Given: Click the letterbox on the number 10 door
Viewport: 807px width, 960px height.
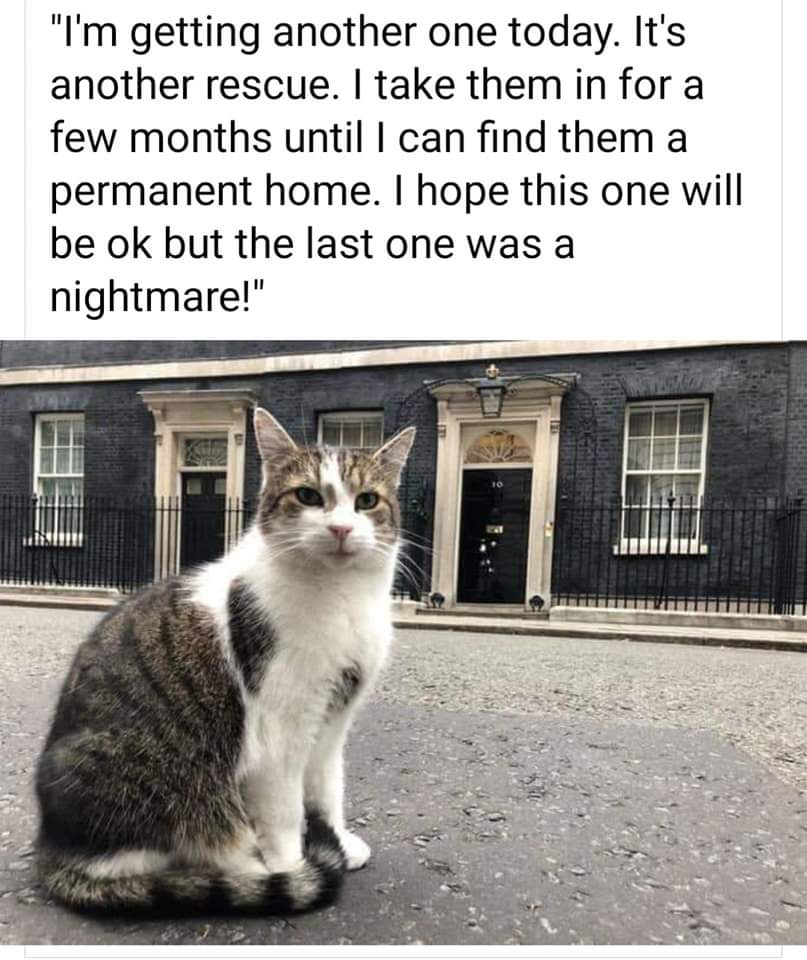Looking at the screenshot, I should pos(495,527).
